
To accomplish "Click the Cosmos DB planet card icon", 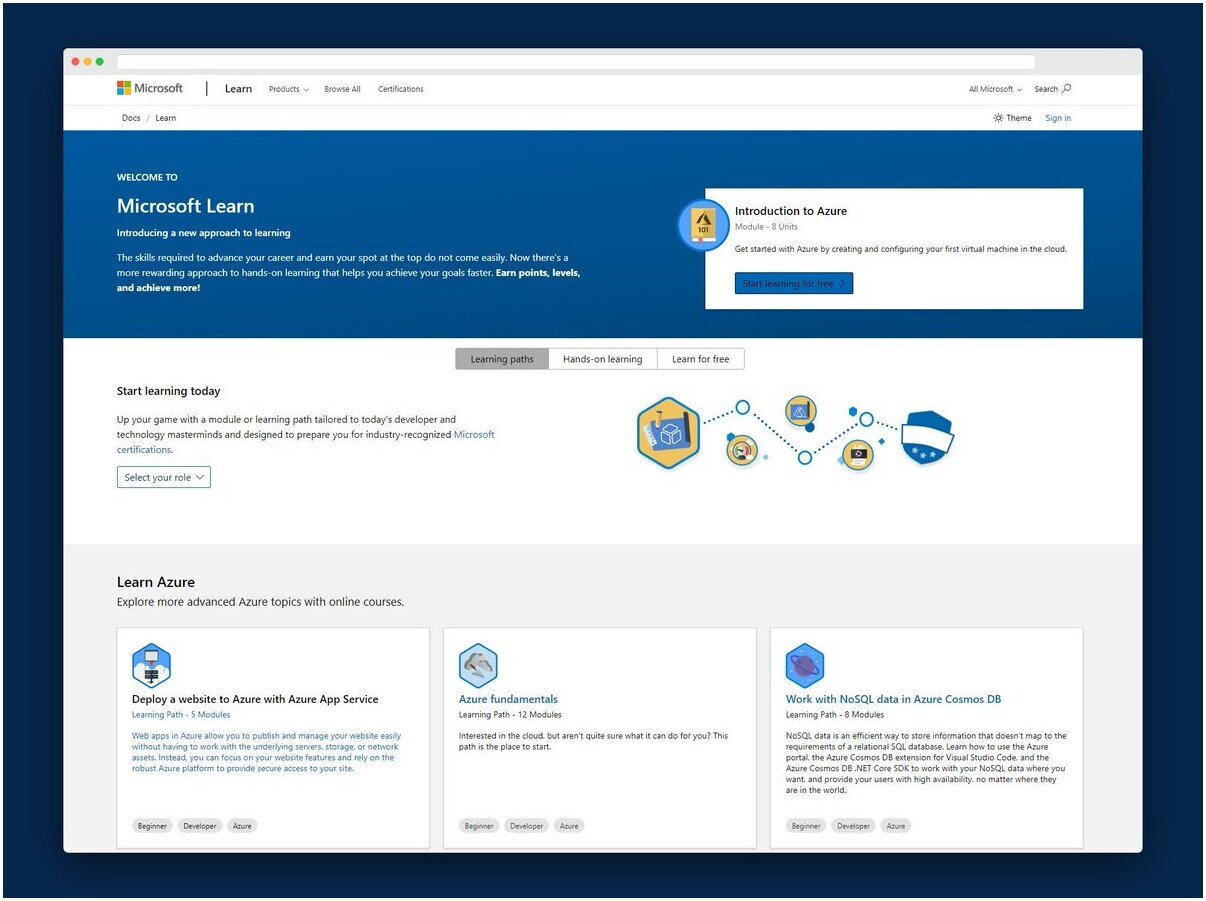I will click(x=805, y=666).
